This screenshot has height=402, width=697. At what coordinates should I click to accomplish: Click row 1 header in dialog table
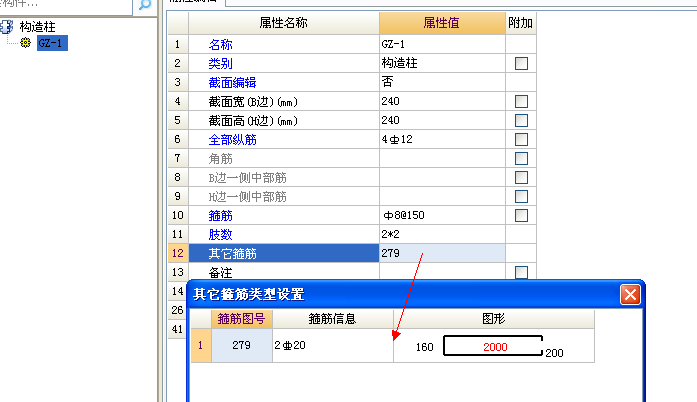pos(201,345)
